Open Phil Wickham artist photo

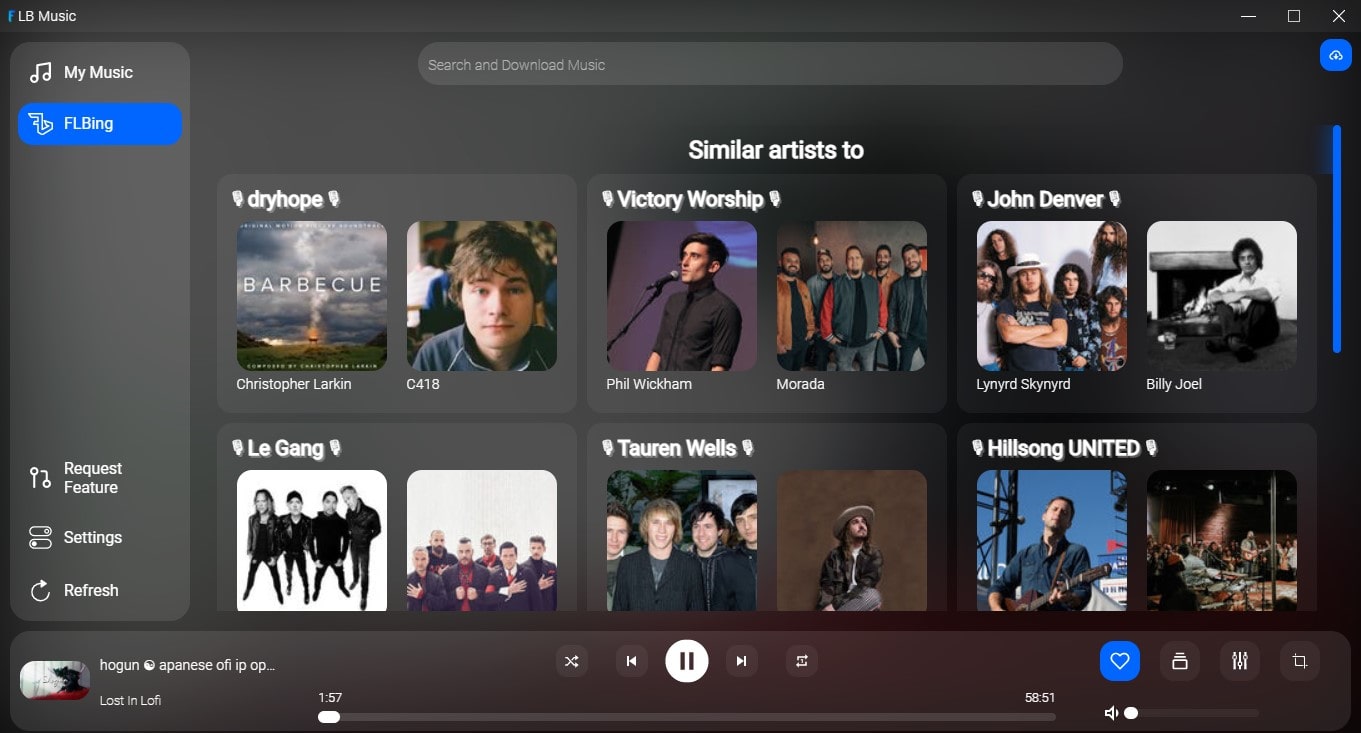[x=682, y=296]
